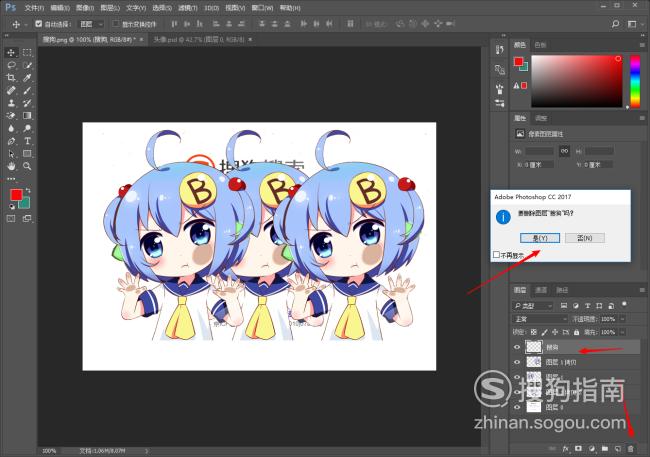Click the rainbow hue slider strip
This screenshot has height=457, width=650.
point(635,81)
